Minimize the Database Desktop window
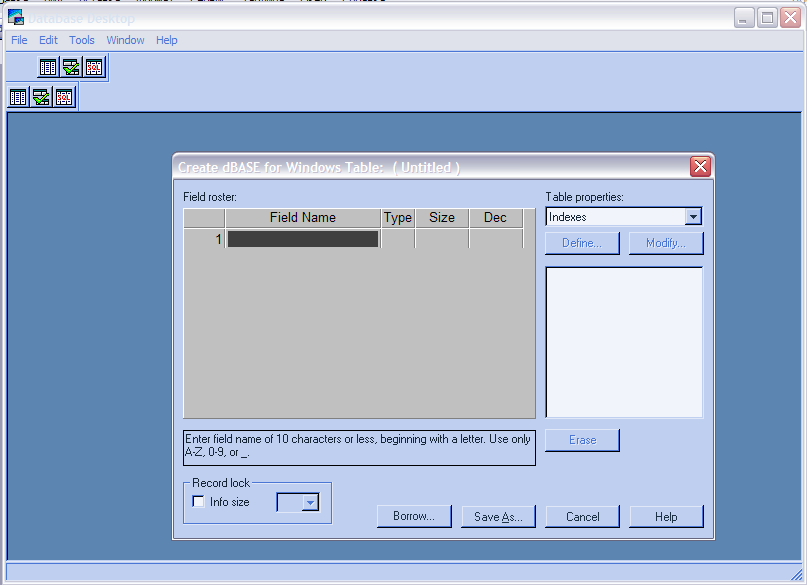Viewport: 807px width, 585px height. click(x=744, y=18)
